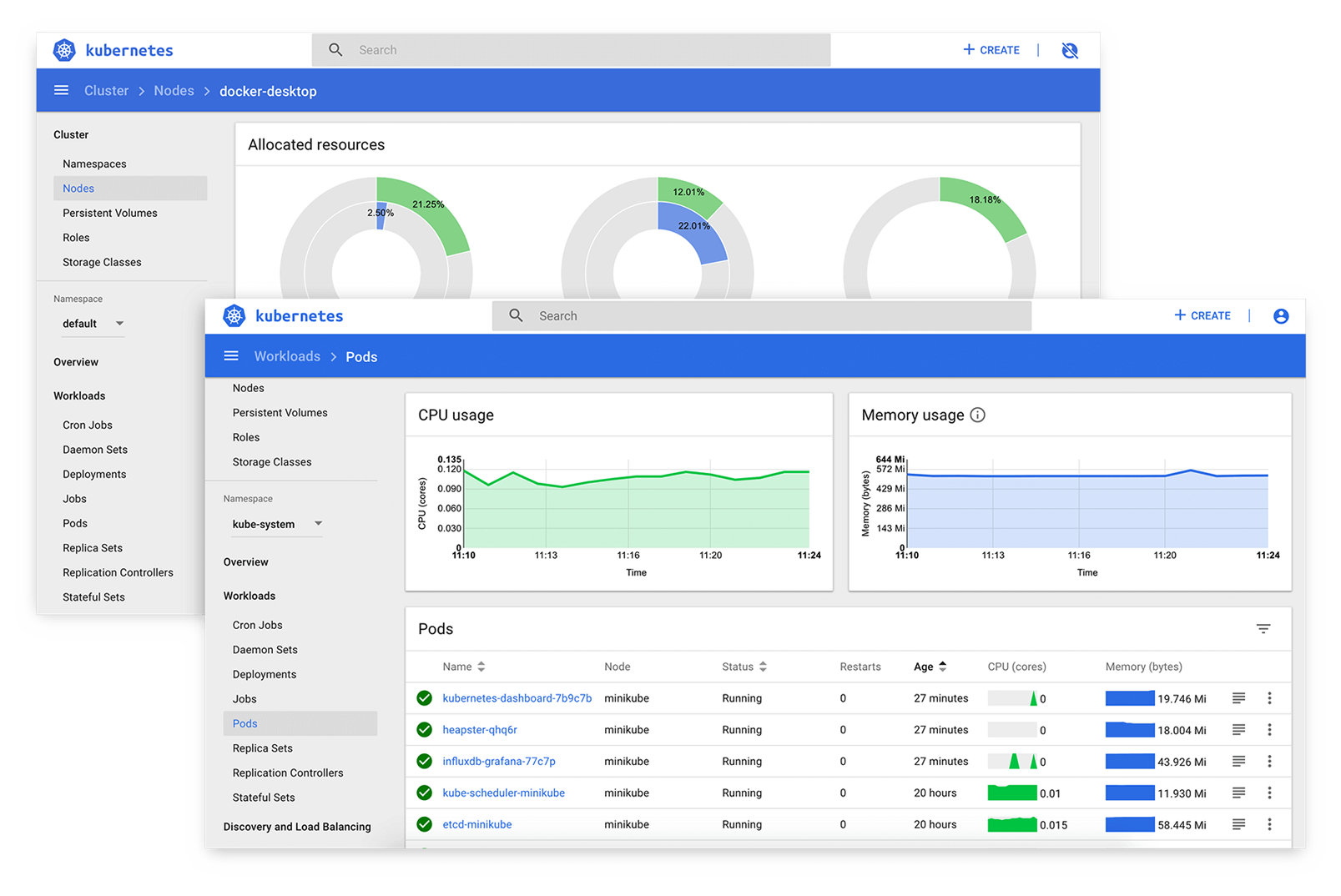This screenshot has height=896, width=1341.
Task: Toggle sort order on the Status column
Action: click(764, 667)
